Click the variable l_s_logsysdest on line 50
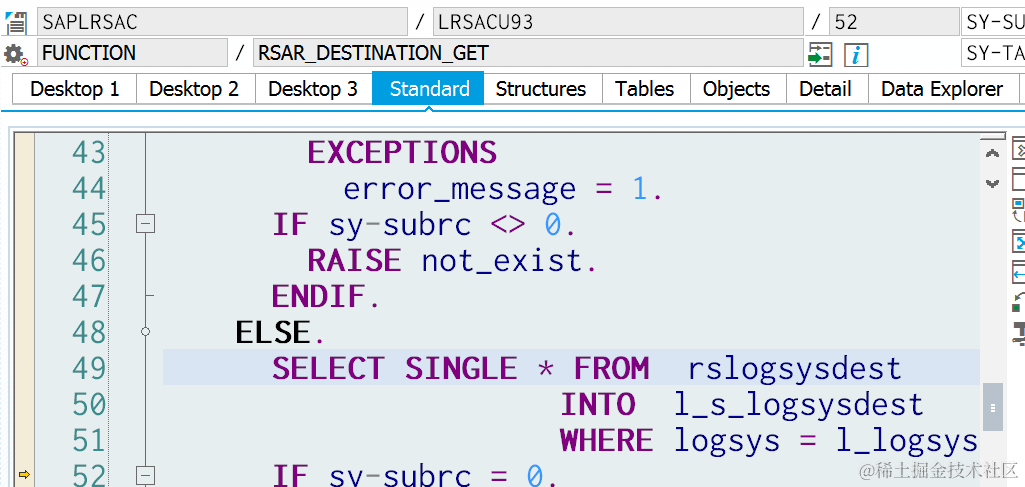 point(799,405)
